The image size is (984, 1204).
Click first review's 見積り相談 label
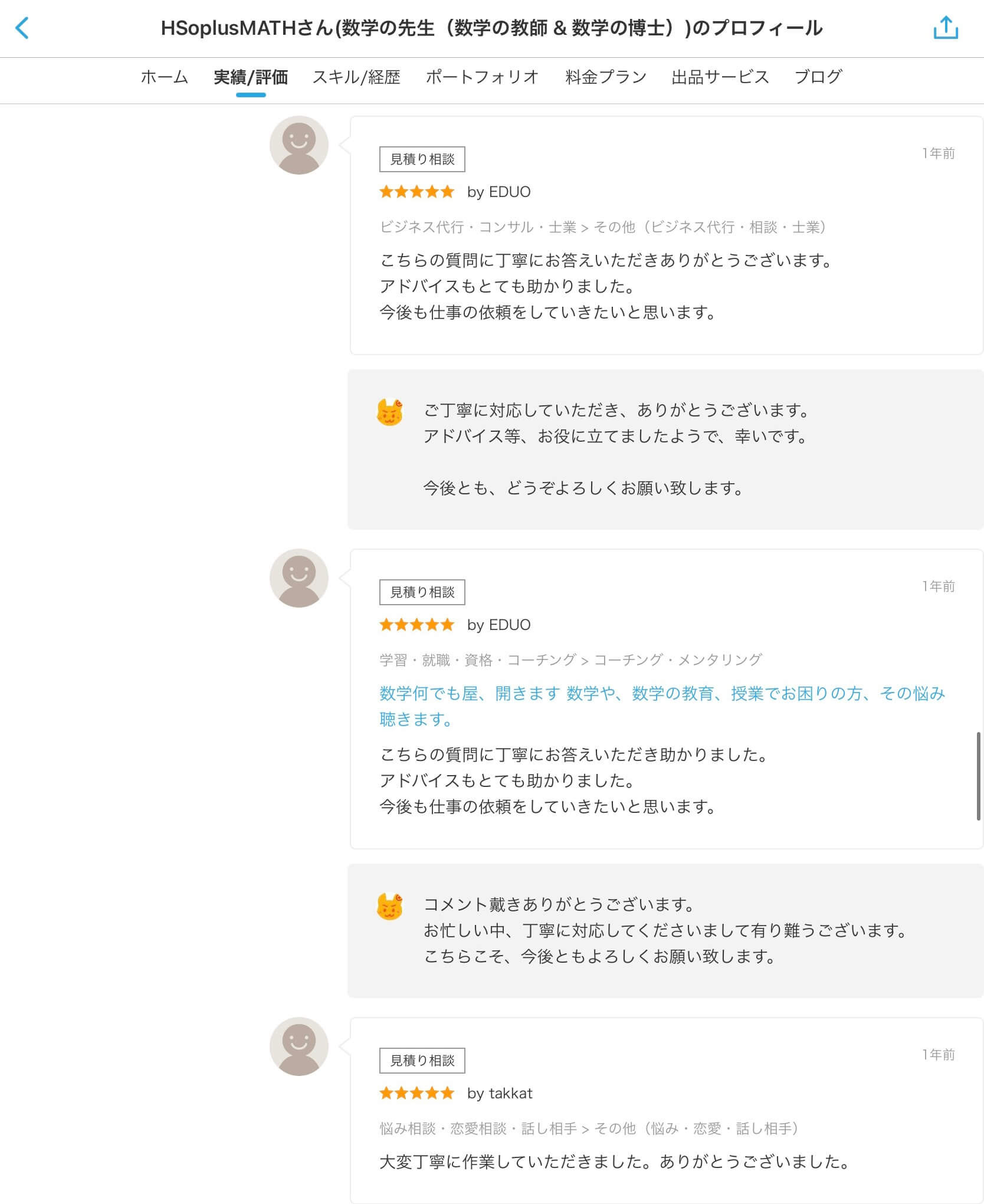coord(422,159)
